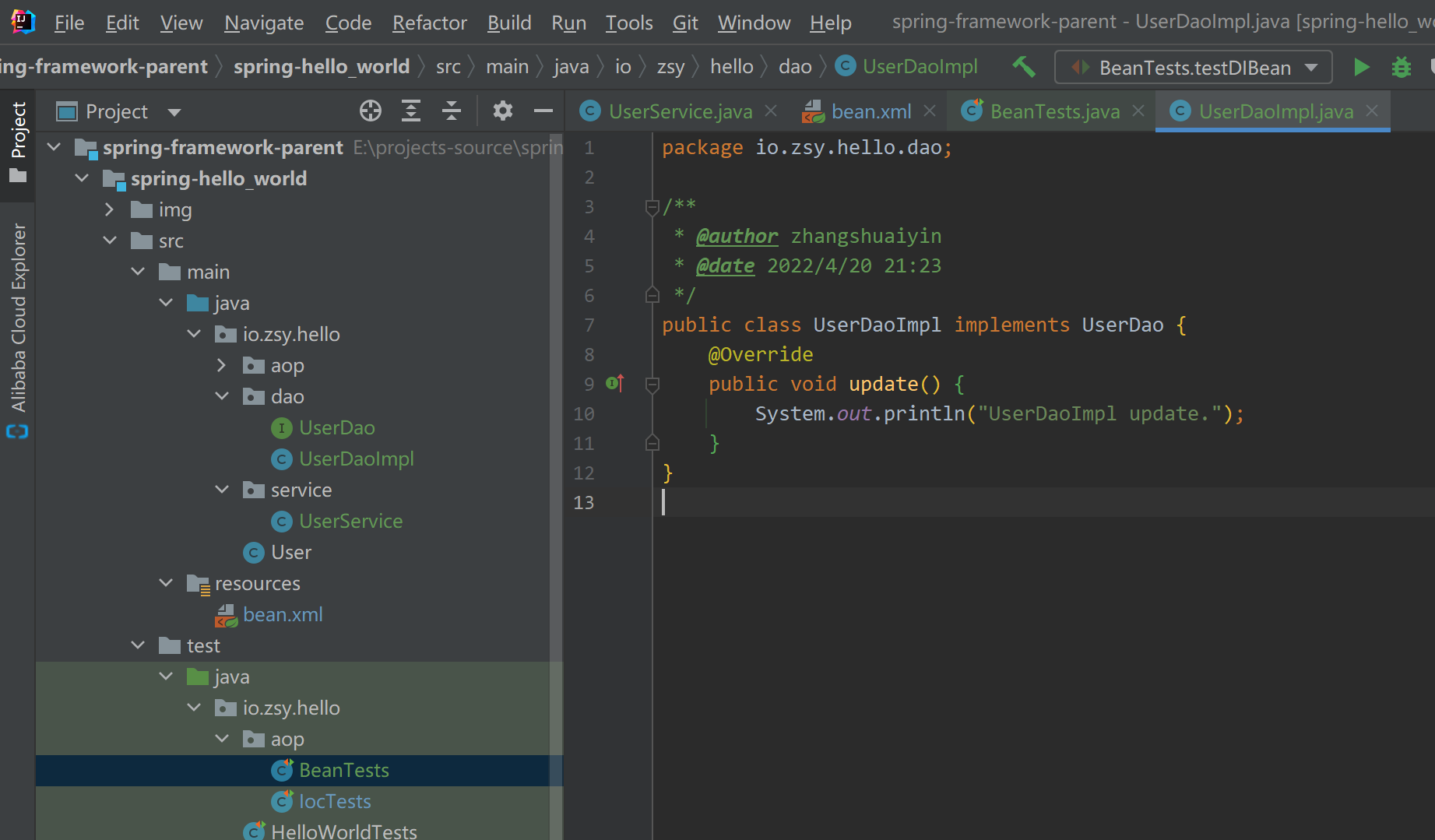The height and width of the screenshot is (840, 1435).
Task: Open the Build menu
Action: [509, 23]
